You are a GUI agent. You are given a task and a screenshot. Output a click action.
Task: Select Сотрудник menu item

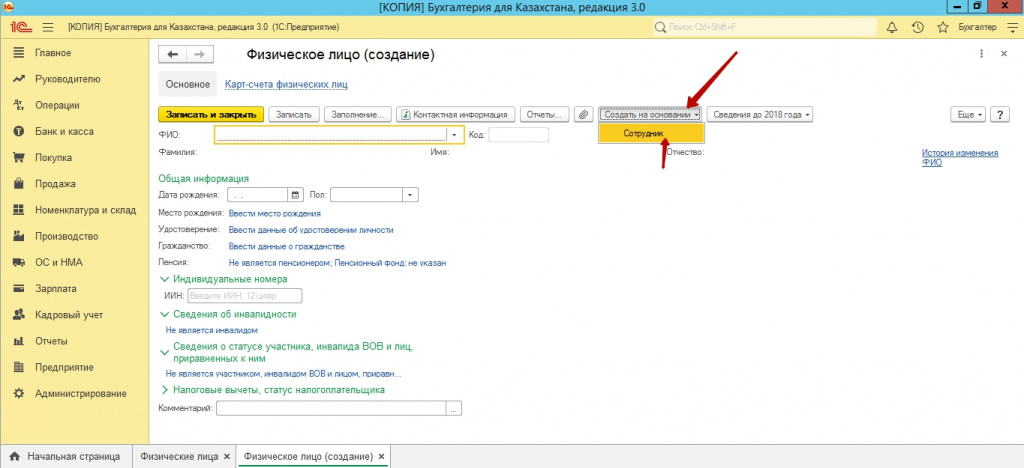[x=651, y=133]
